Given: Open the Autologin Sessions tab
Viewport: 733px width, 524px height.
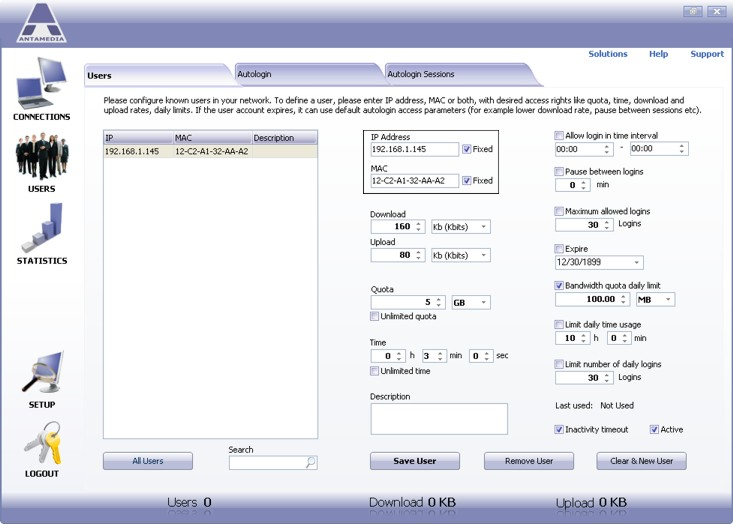Looking at the screenshot, I should [x=420, y=74].
